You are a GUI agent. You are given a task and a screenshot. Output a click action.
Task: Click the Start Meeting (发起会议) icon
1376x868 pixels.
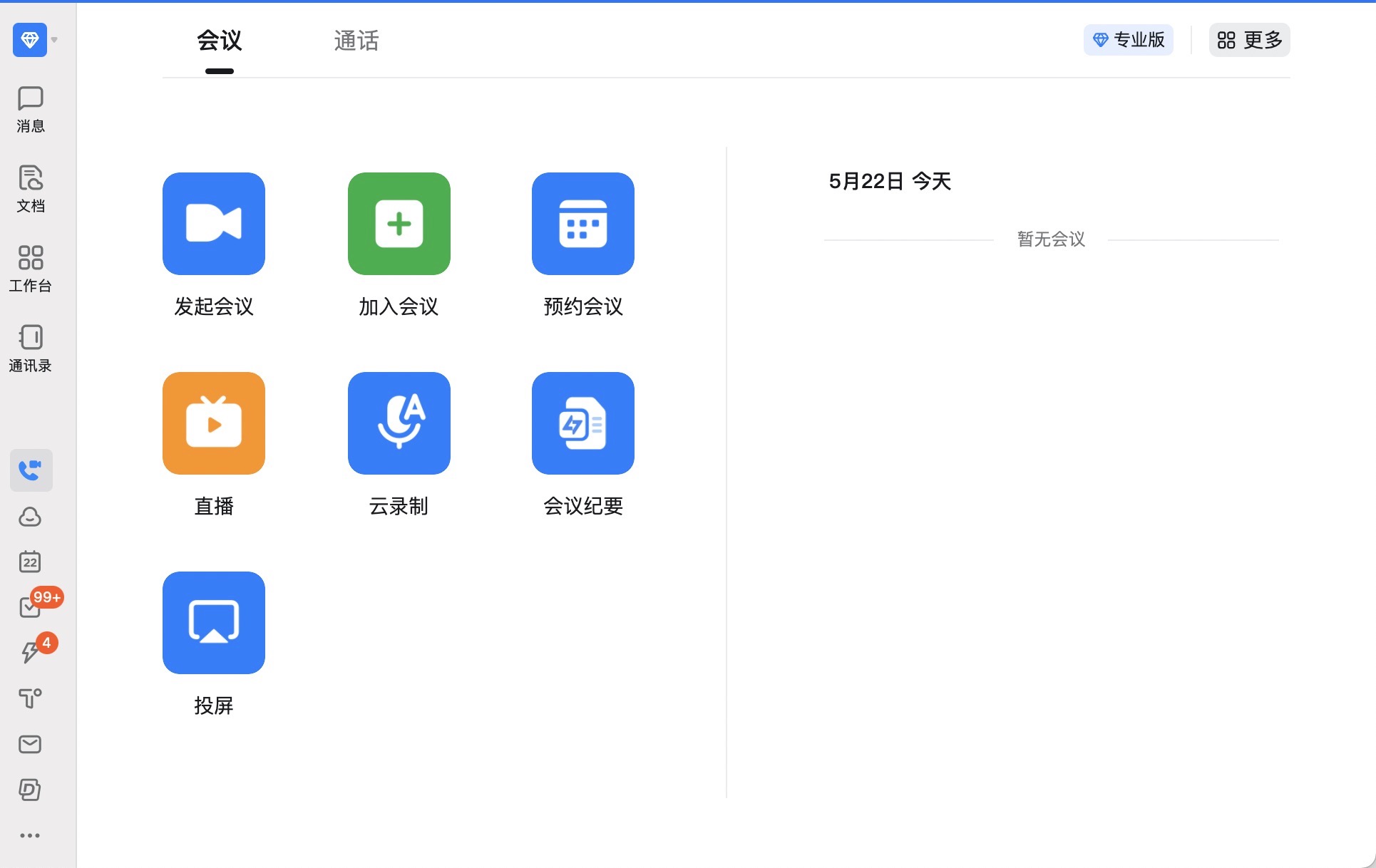pyautogui.click(x=213, y=224)
